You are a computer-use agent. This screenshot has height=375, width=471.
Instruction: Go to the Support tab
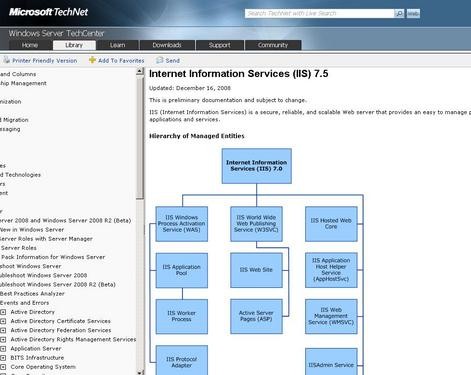point(220,45)
